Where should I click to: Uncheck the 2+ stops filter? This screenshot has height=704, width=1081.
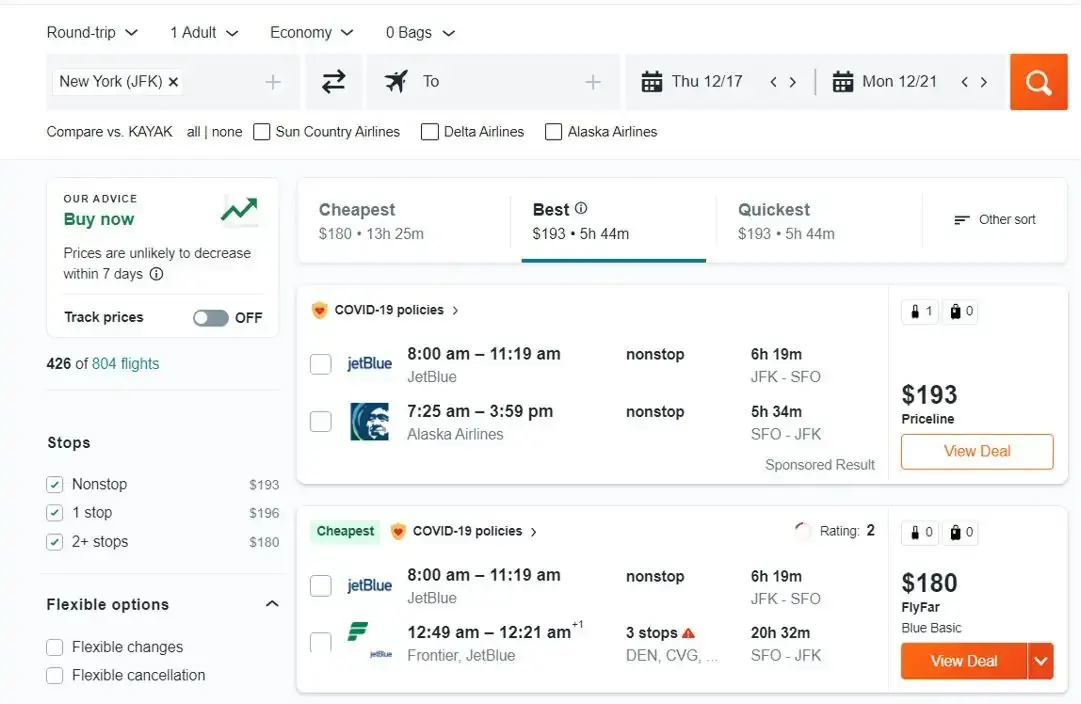[54, 542]
